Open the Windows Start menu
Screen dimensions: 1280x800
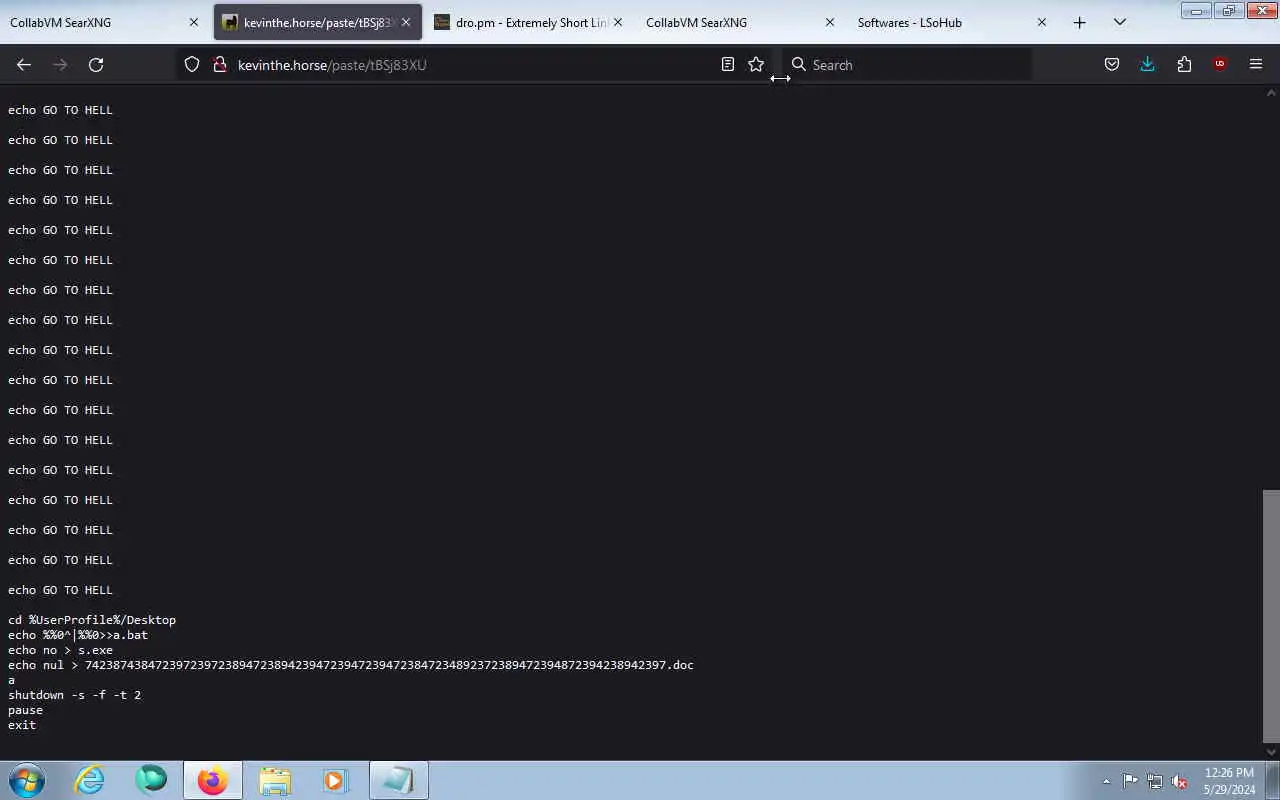tap(27, 780)
